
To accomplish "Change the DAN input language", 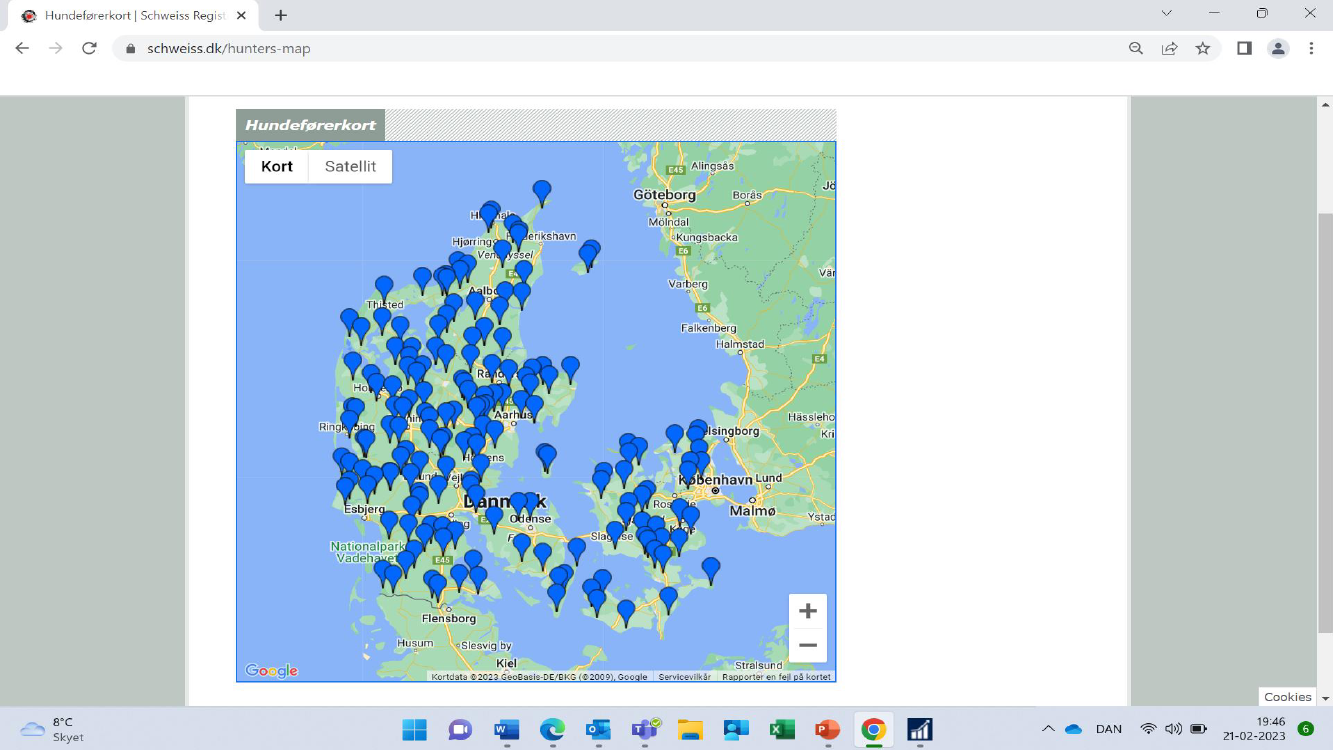I will 1109,729.
